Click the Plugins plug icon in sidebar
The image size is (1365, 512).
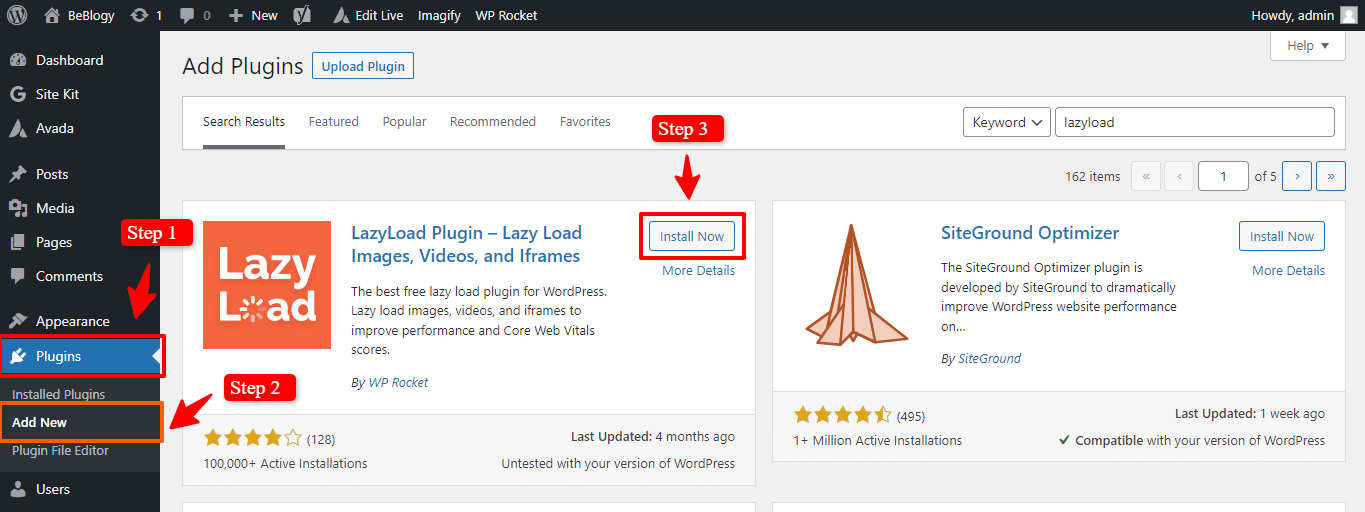coord(18,356)
